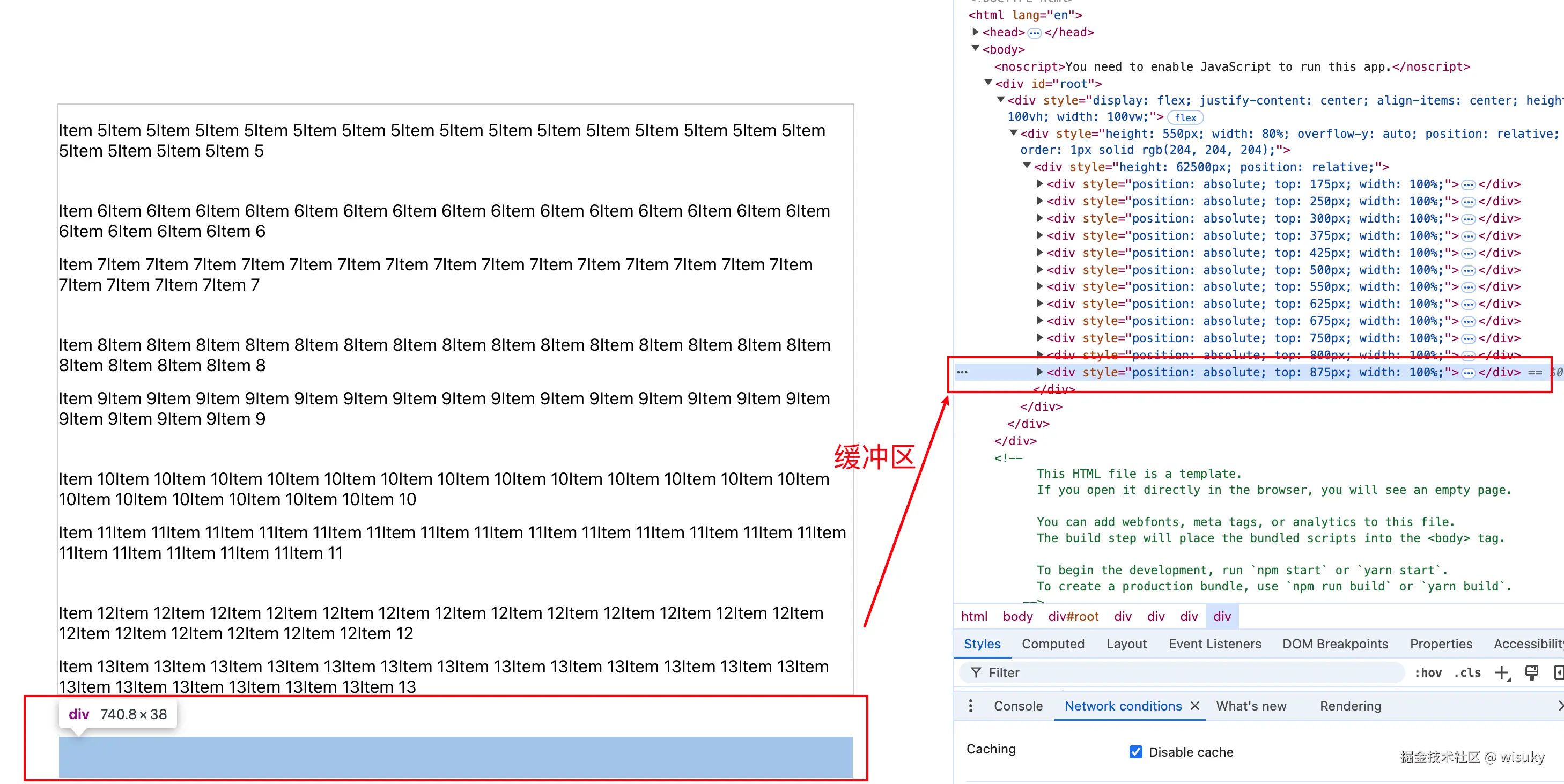Switch to the Computed tab
This screenshot has height=784, width=1564.
point(1052,644)
